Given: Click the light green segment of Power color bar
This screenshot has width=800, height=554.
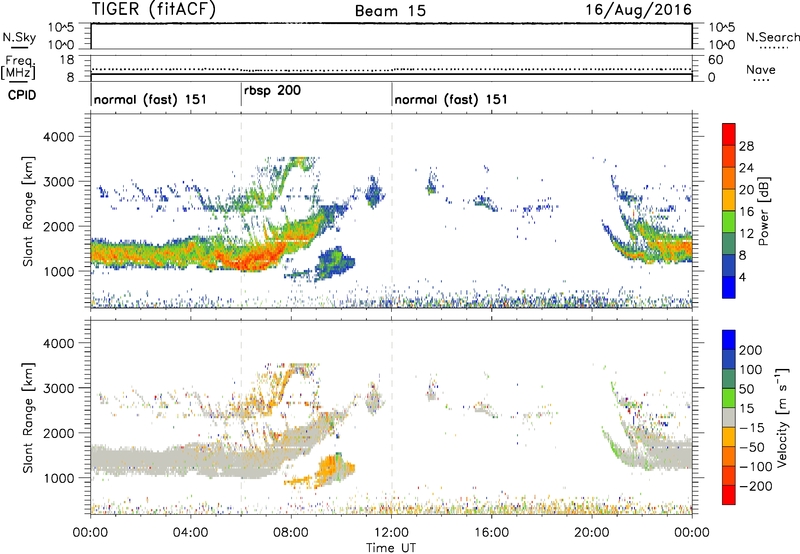Looking at the screenshot, I should 729,222.
